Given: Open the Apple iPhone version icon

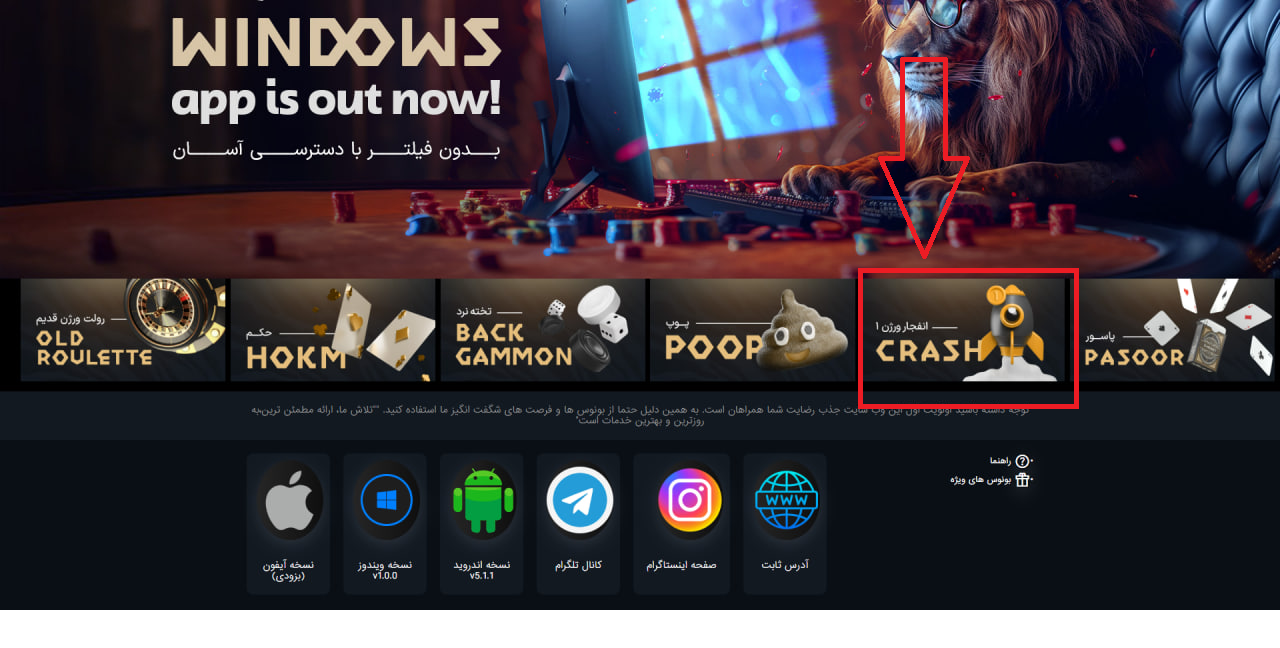Looking at the screenshot, I should (x=289, y=499).
